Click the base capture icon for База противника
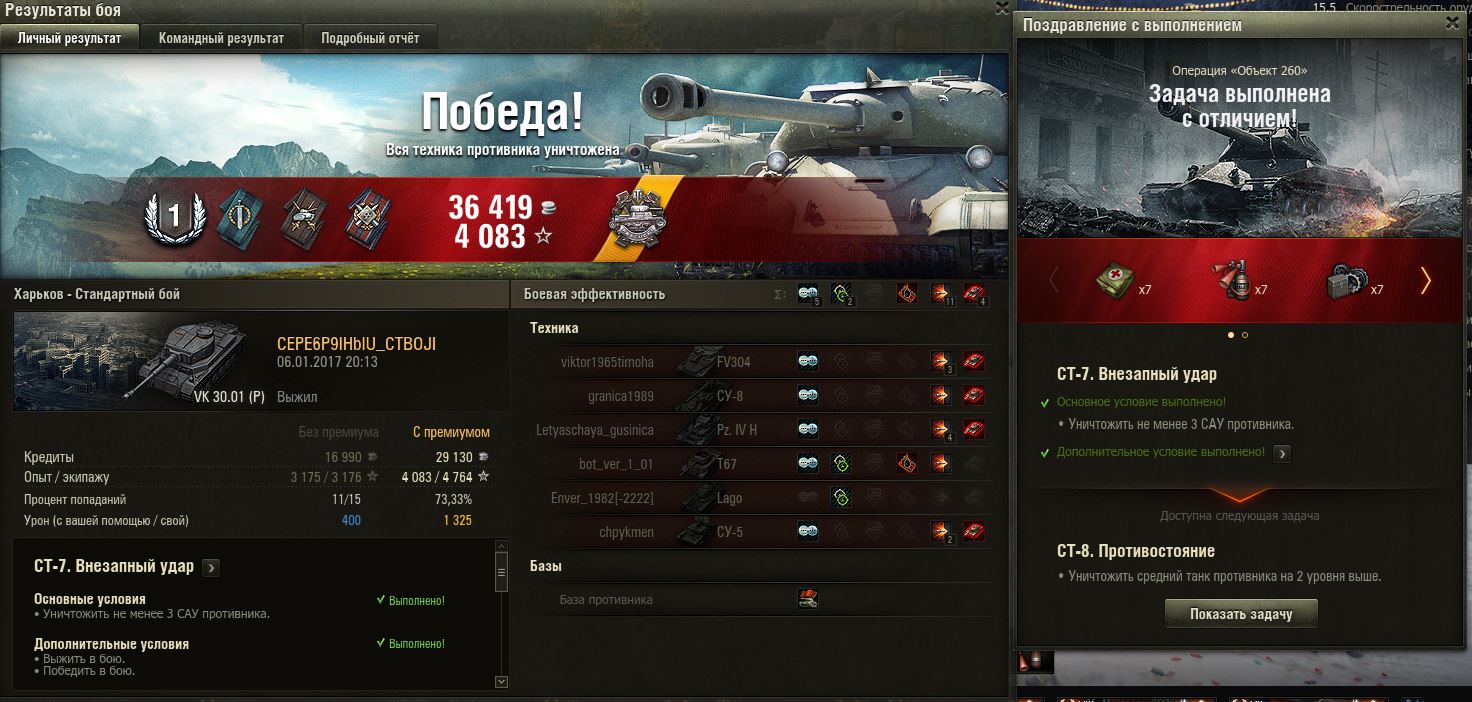Viewport: 1472px width, 702px height. point(808,599)
